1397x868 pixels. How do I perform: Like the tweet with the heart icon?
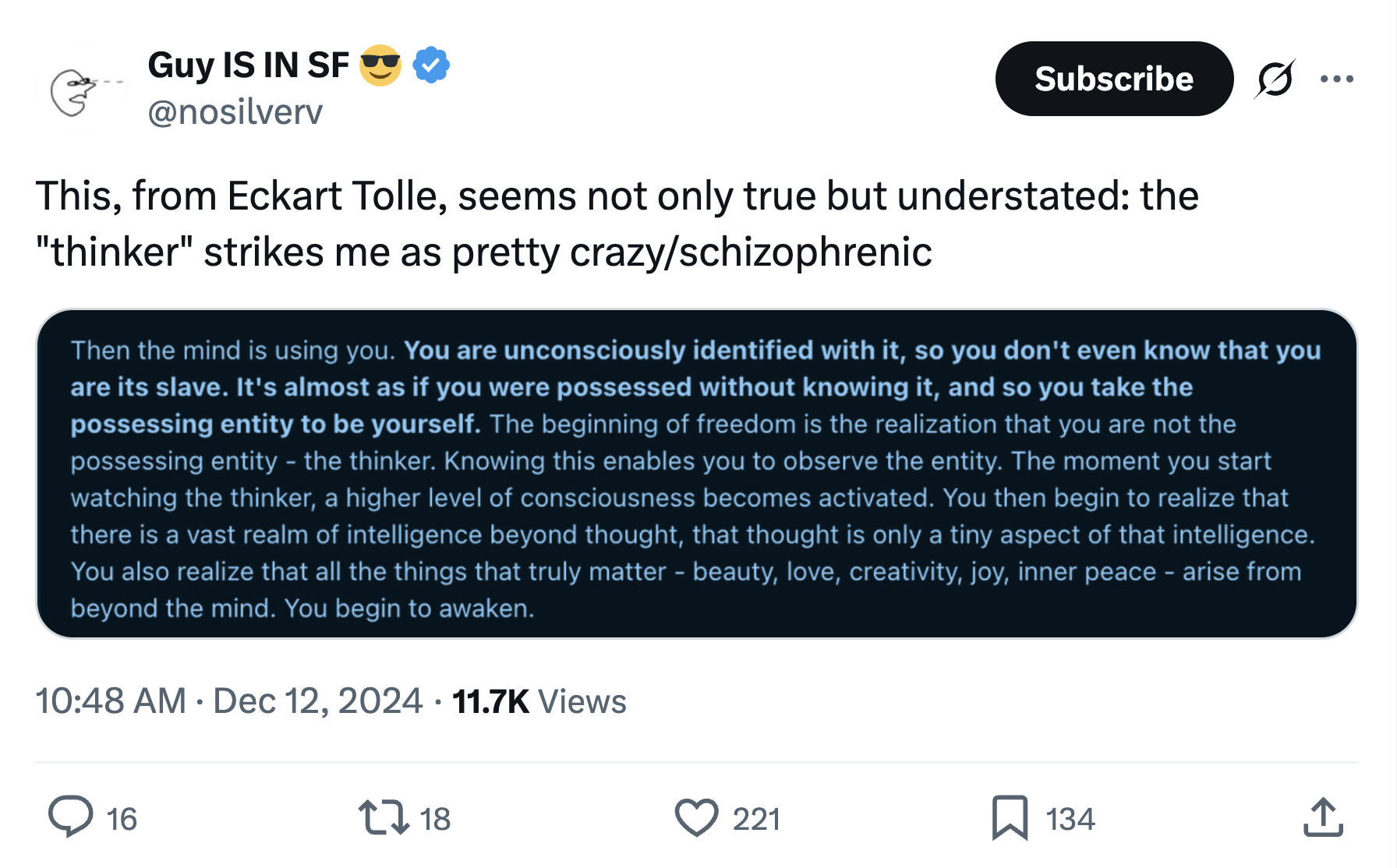(x=695, y=817)
